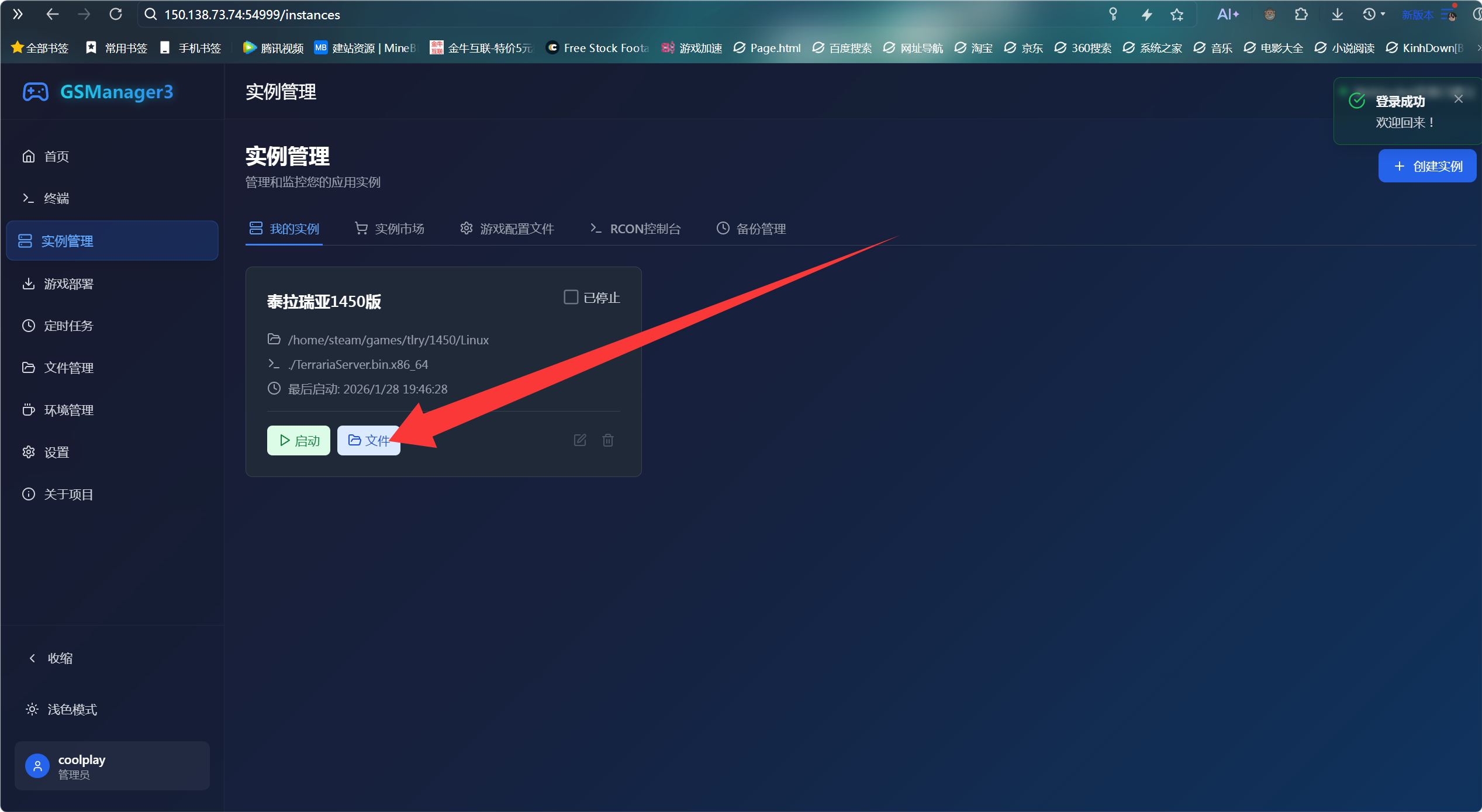The width and height of the screenshot is (1482, 812).
Task: Switch to the 实例市场 tab
Action: 389,229
